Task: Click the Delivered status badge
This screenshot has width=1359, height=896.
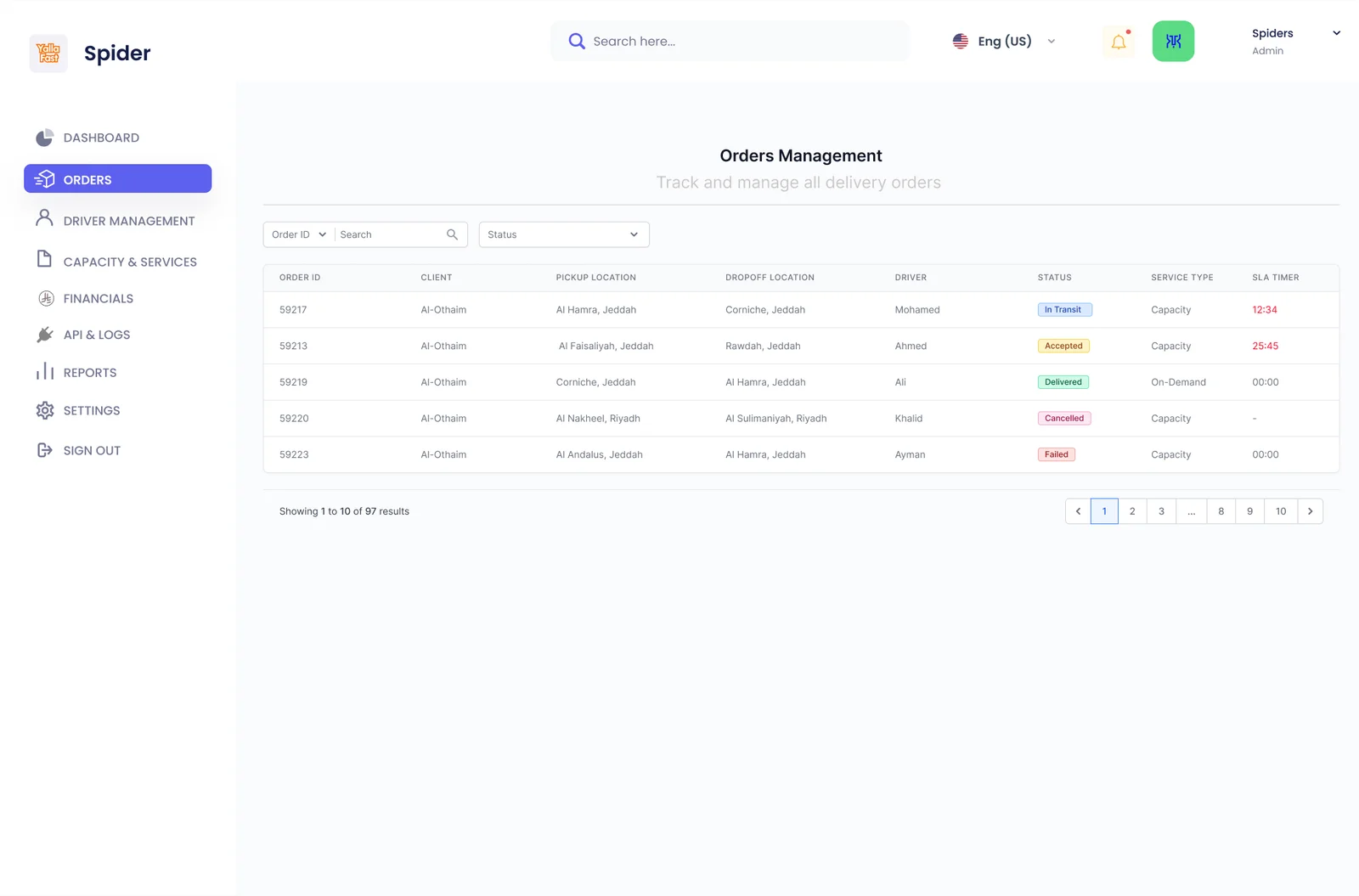Action: coord(1063,382)
